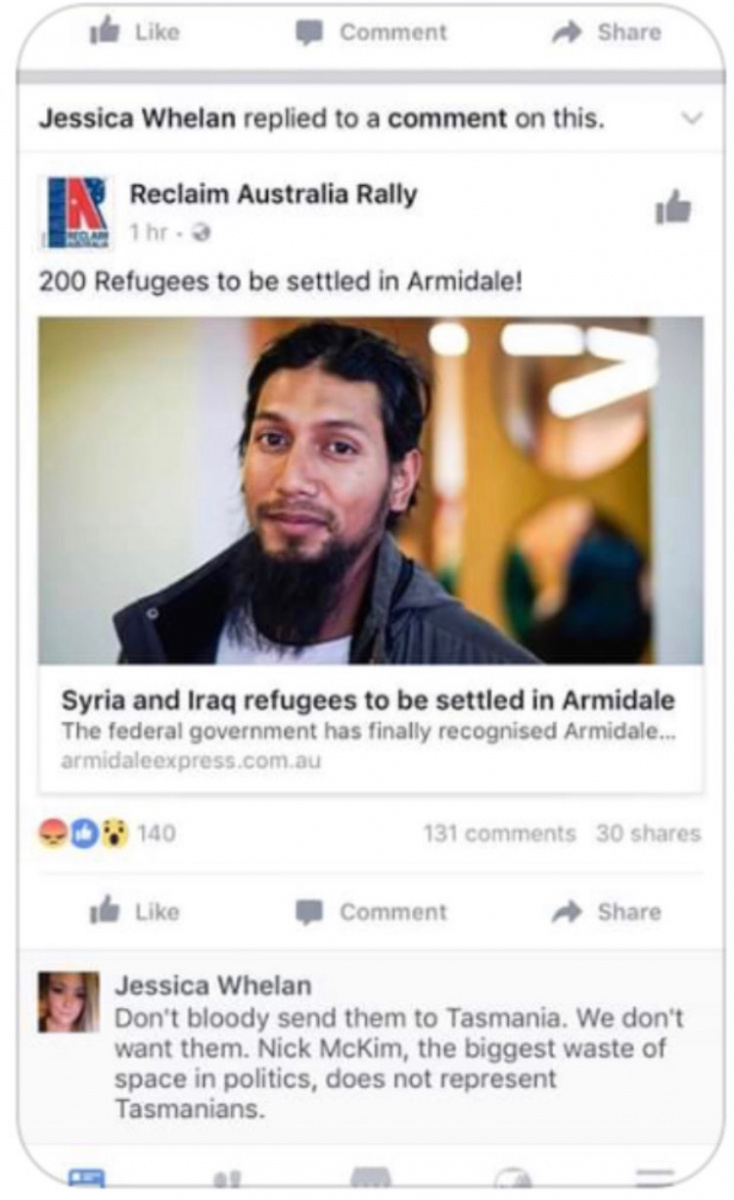This screenshot has width=734, height=1200.
Task: Share the Armidale refugees post
Action: click(607, 911)
